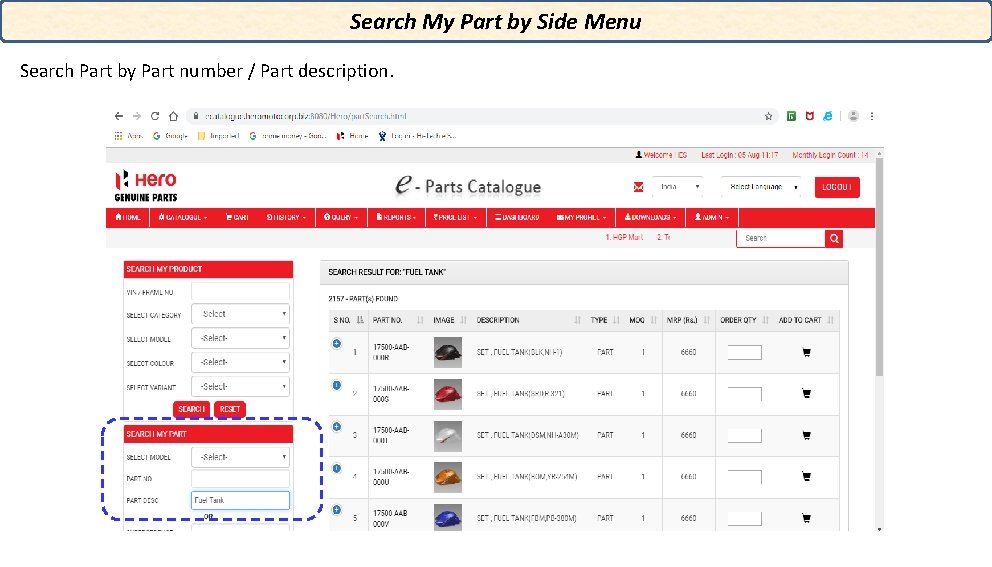This screenshot has height=567, width=992.
Task: Open the red fuel tank thumbnail
Action: click(448, 394)
